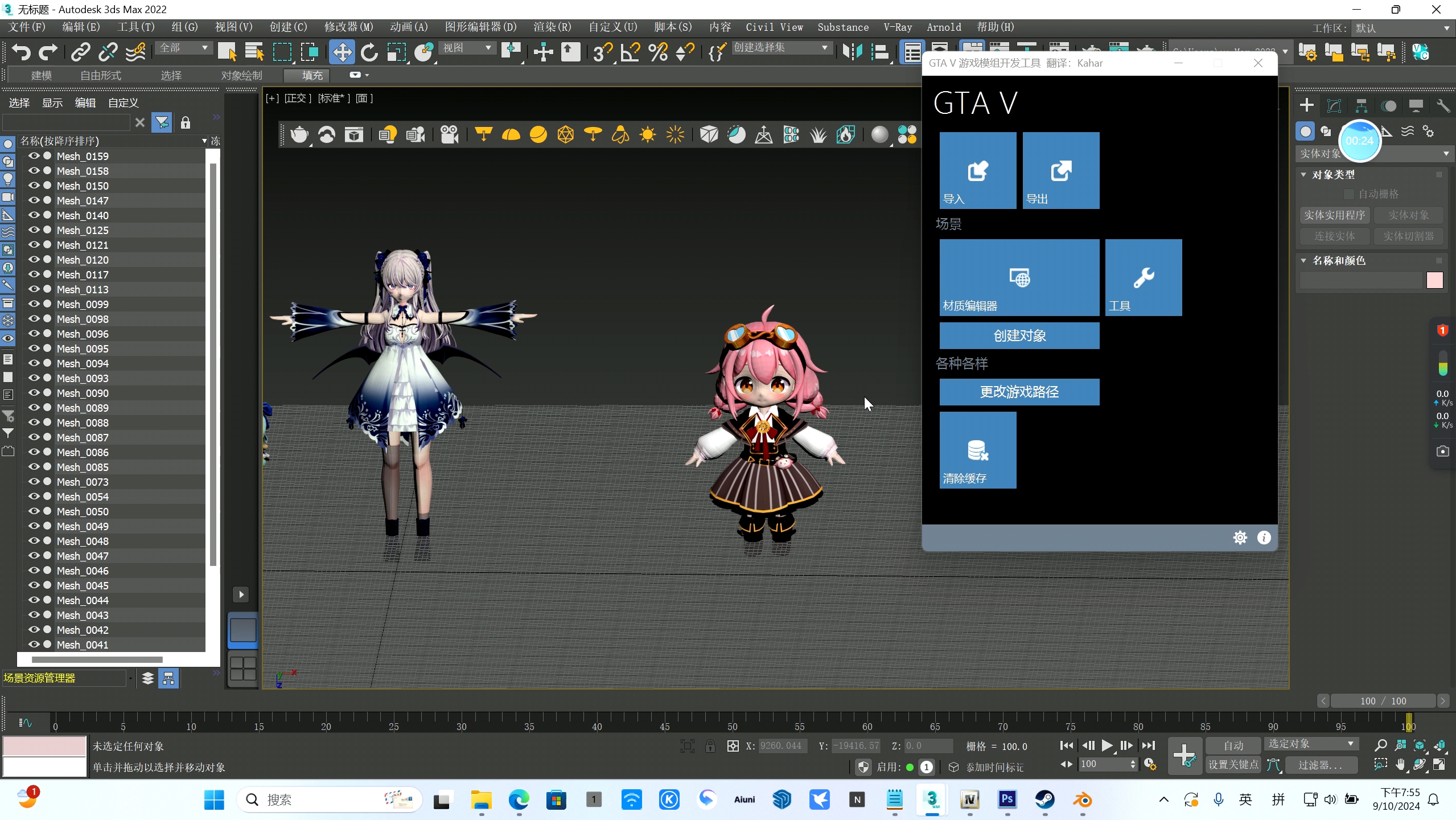Open the GTA V tool info icon
The height and width of the screenshot is (820, 1456).
1264,538
